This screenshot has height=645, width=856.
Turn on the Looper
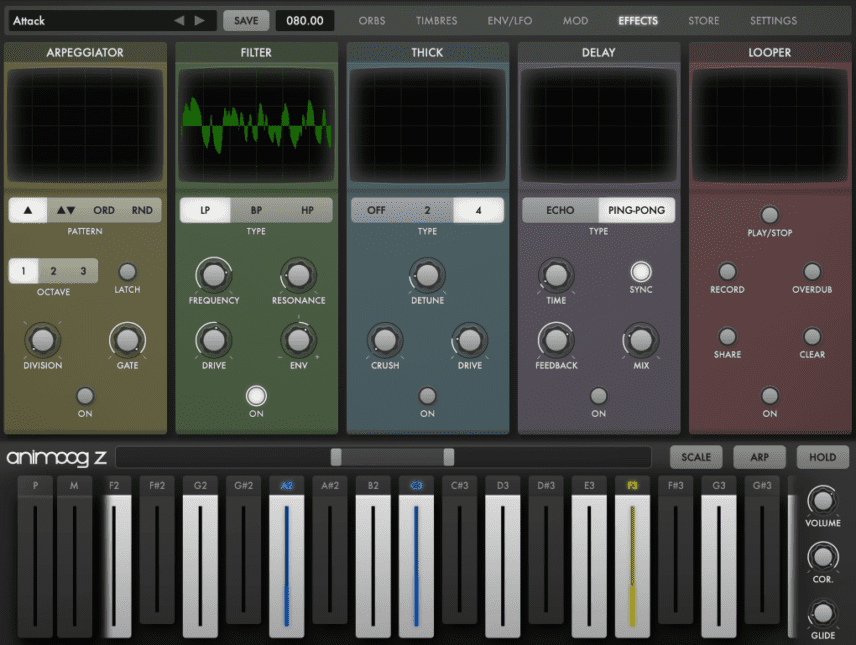(770, 396)
